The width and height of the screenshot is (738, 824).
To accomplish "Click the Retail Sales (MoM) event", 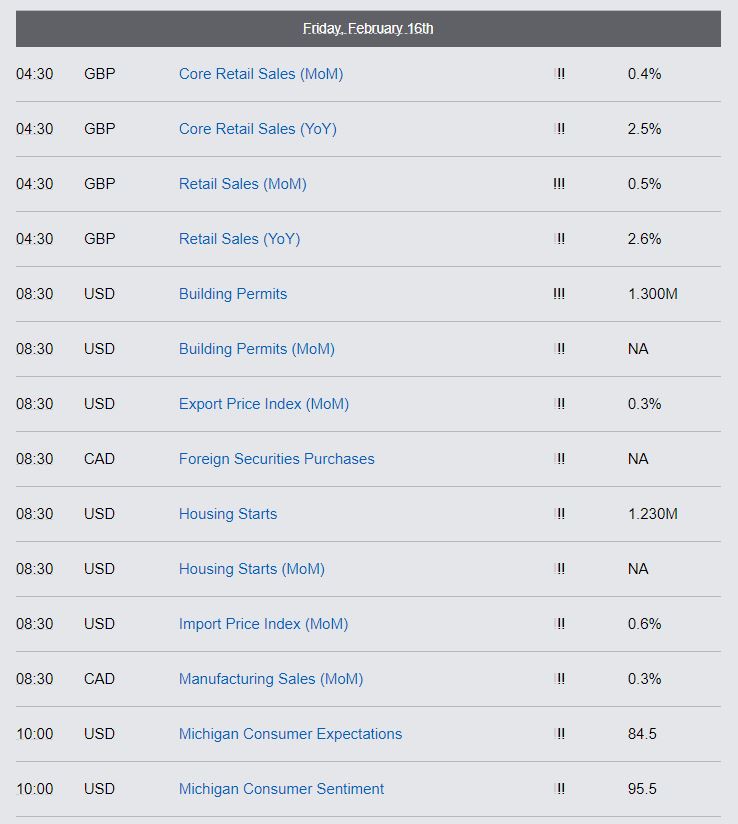I will pyautogui.click(x=242, y=184).
